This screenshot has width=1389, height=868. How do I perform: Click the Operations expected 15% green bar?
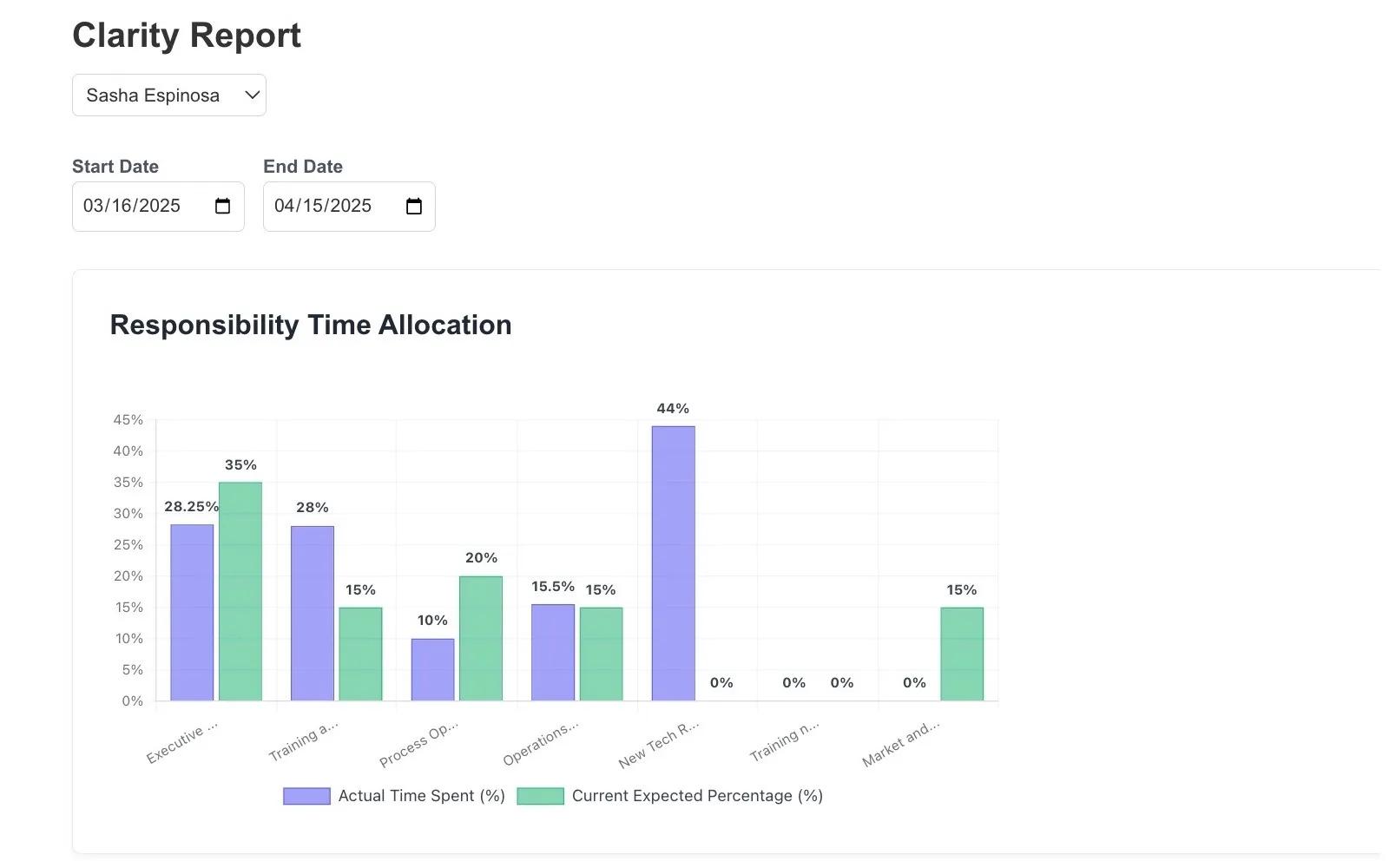click(x=601, y=654)
